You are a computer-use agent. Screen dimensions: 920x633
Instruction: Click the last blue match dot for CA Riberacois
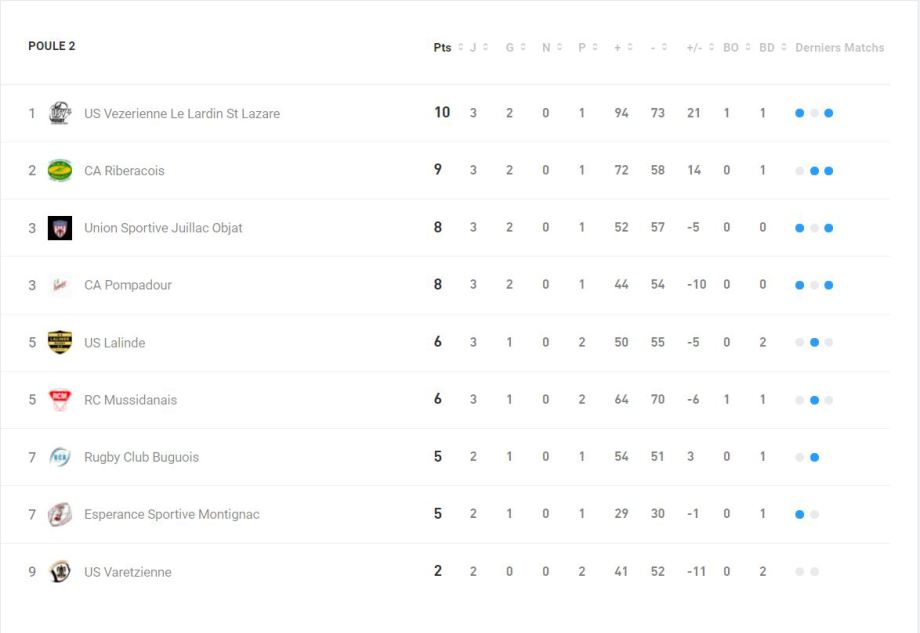point(829,171)
